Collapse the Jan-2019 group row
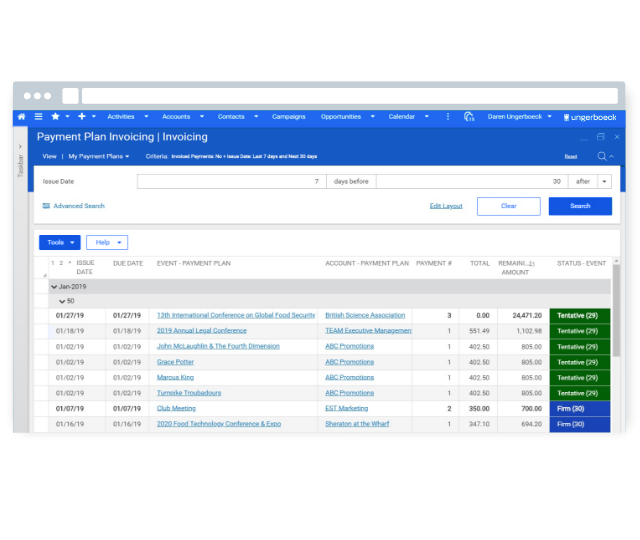Image resolution: width=640 pixels, height=540 pixels. click(54, 286)
